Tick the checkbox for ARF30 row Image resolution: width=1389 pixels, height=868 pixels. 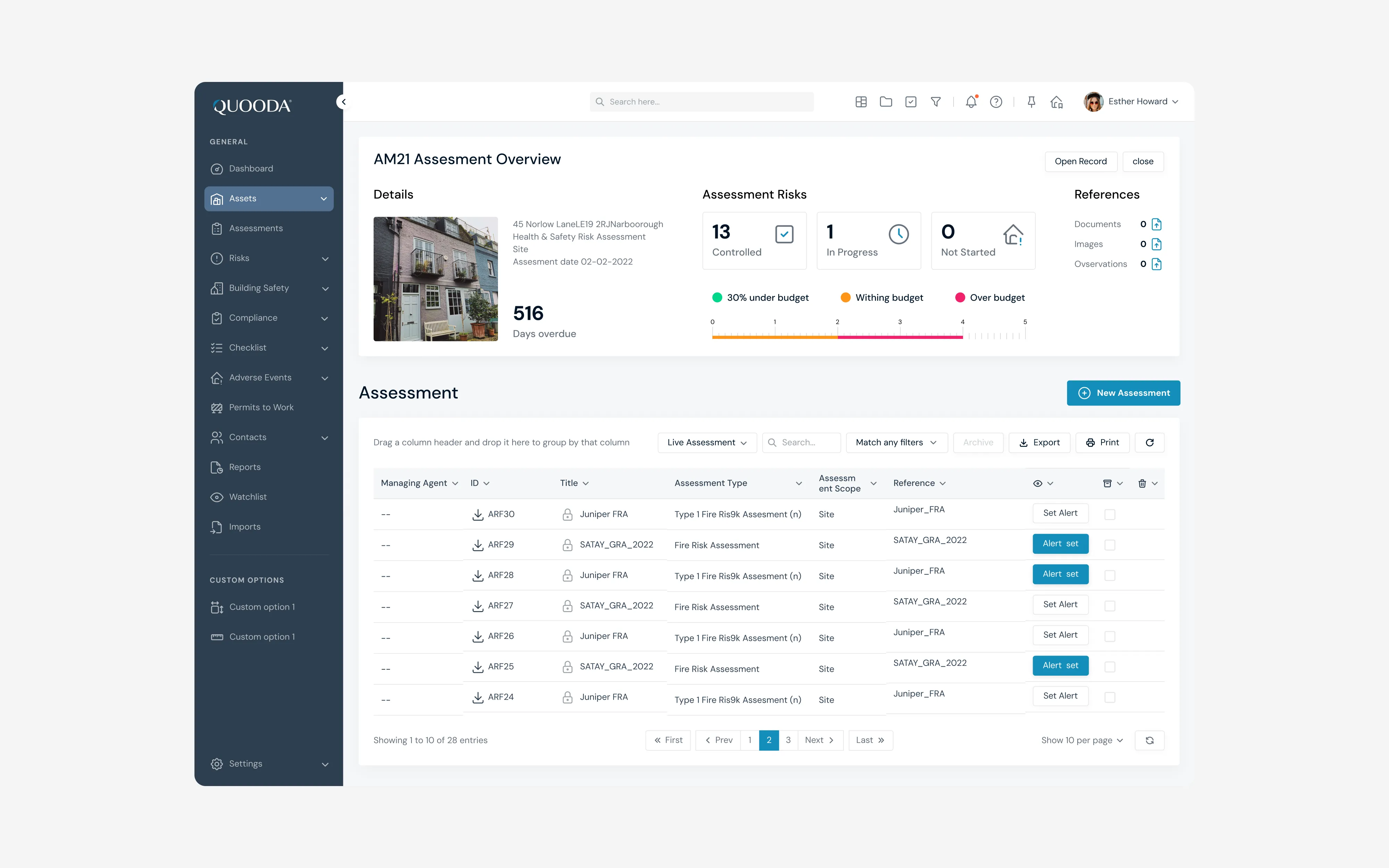1110,514
